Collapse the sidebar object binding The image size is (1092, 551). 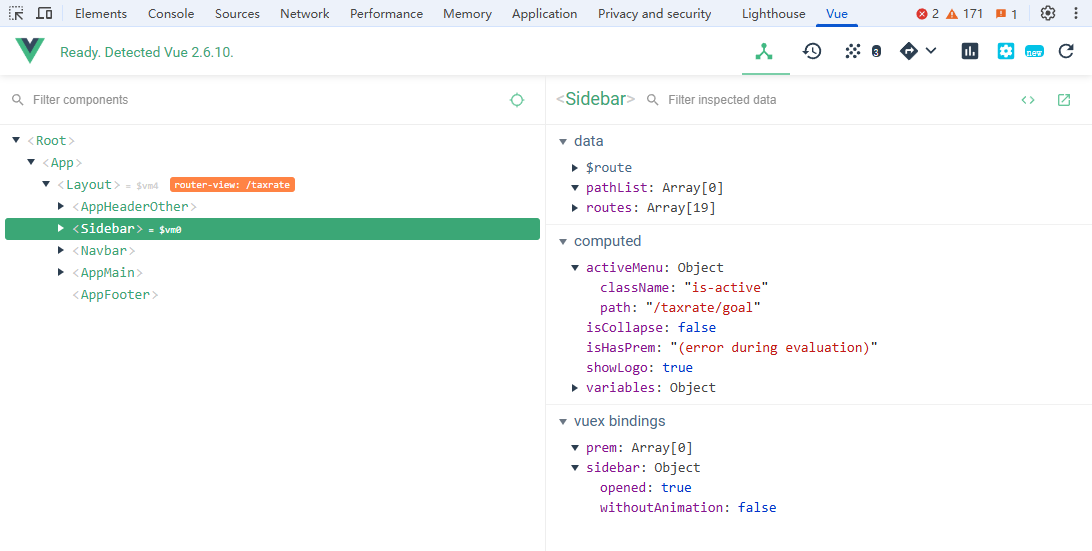(575, 467)
